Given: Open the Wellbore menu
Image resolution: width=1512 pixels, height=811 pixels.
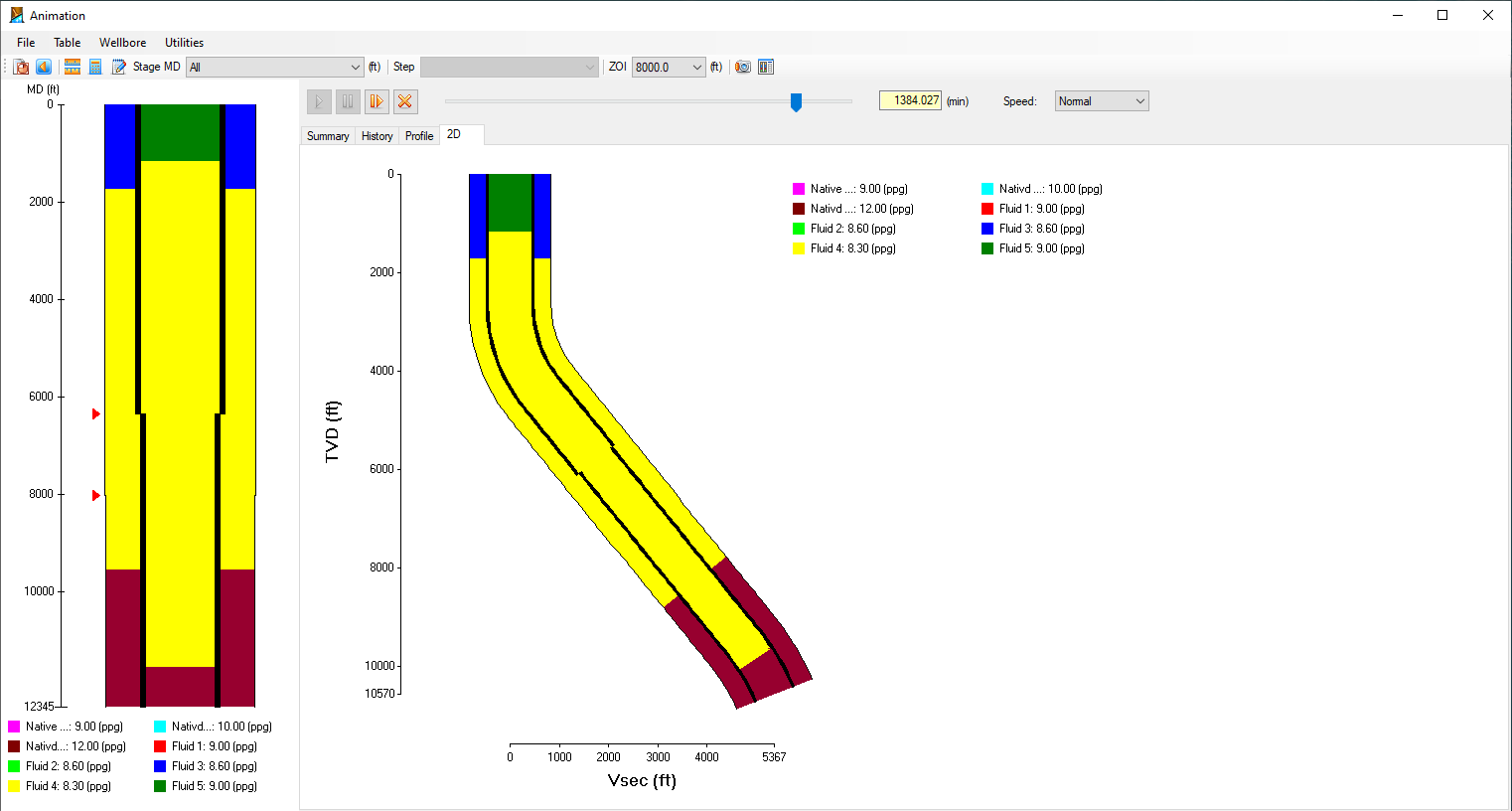Looking at the screenshot, I should point(122,43).
